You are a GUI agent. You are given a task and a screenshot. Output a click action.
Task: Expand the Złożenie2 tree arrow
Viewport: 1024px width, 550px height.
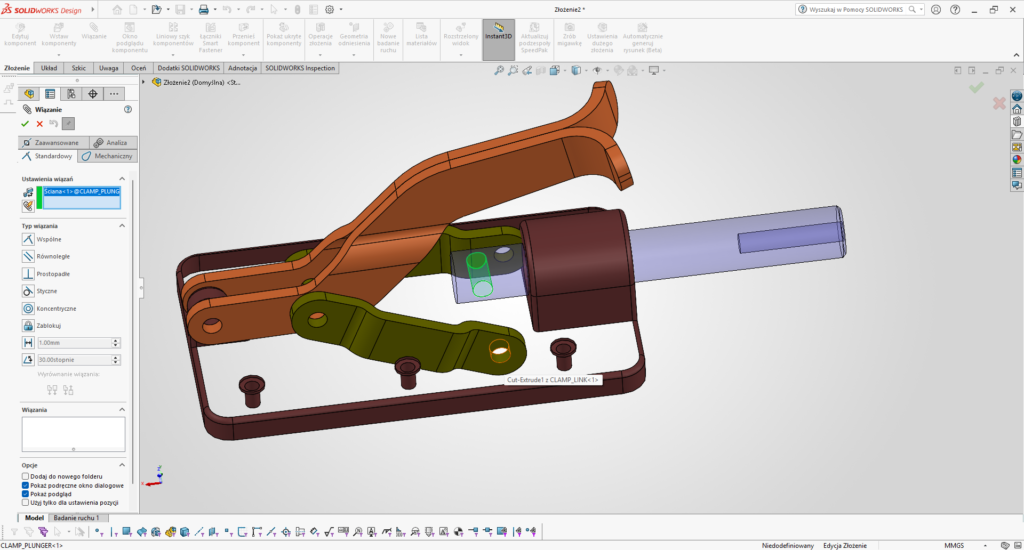[x=144, y=82]
